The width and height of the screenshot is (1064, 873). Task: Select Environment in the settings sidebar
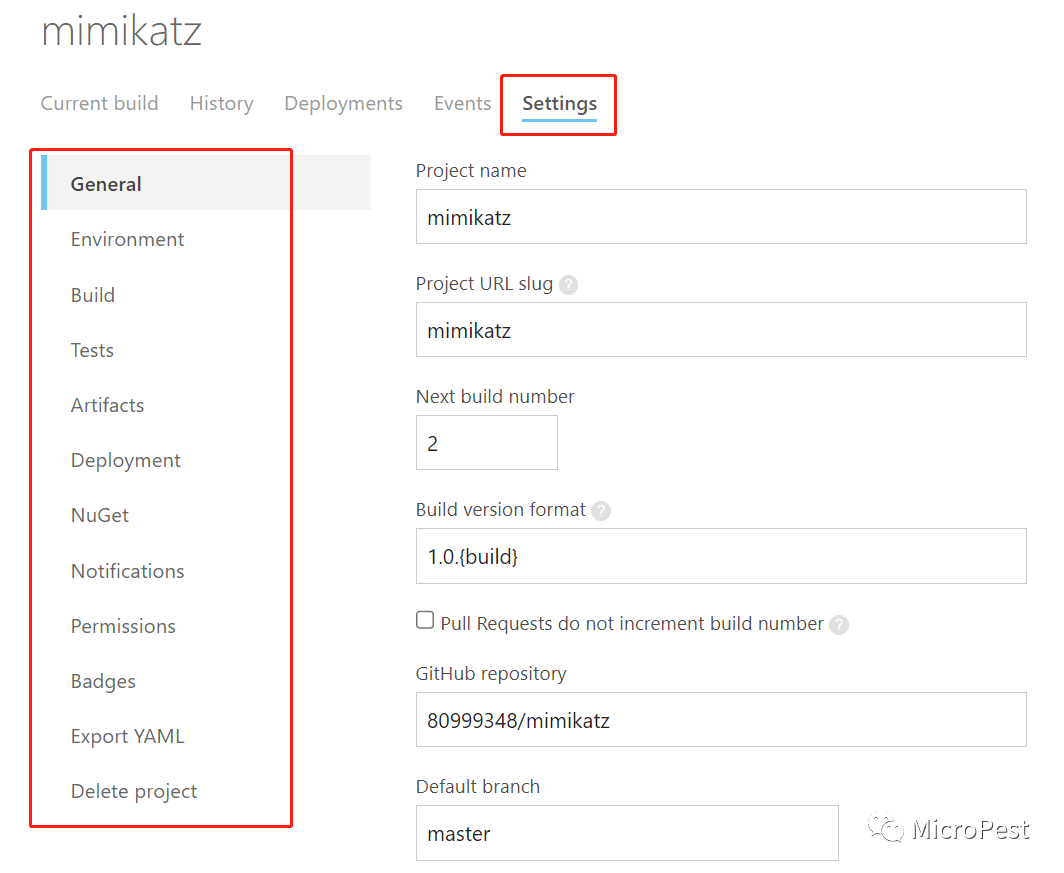pos(127,240)
